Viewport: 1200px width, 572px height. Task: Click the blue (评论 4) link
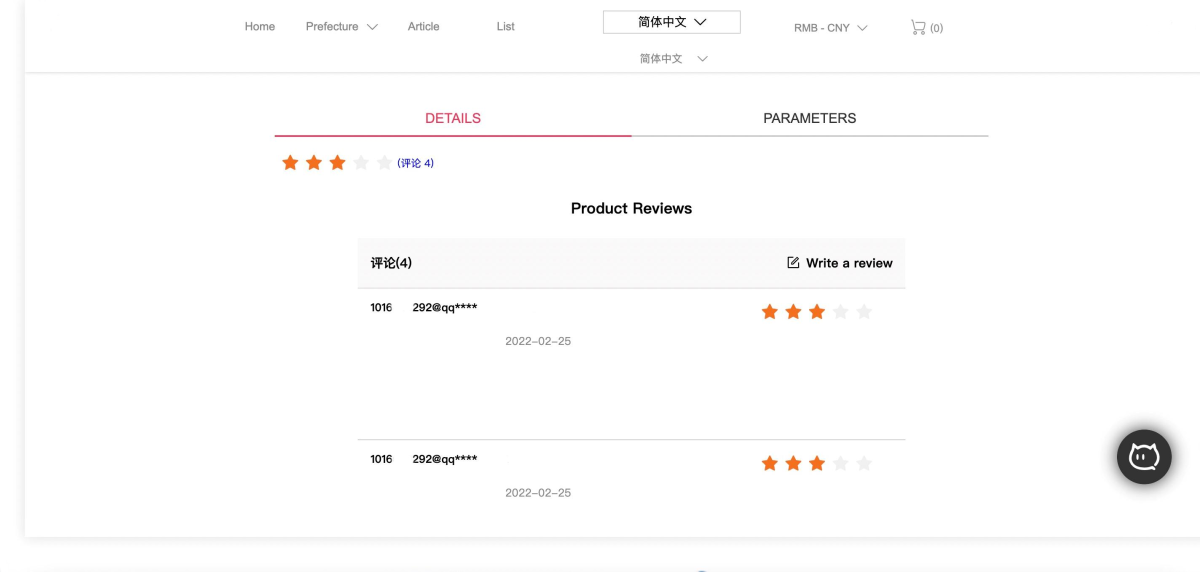coord(416,163)
